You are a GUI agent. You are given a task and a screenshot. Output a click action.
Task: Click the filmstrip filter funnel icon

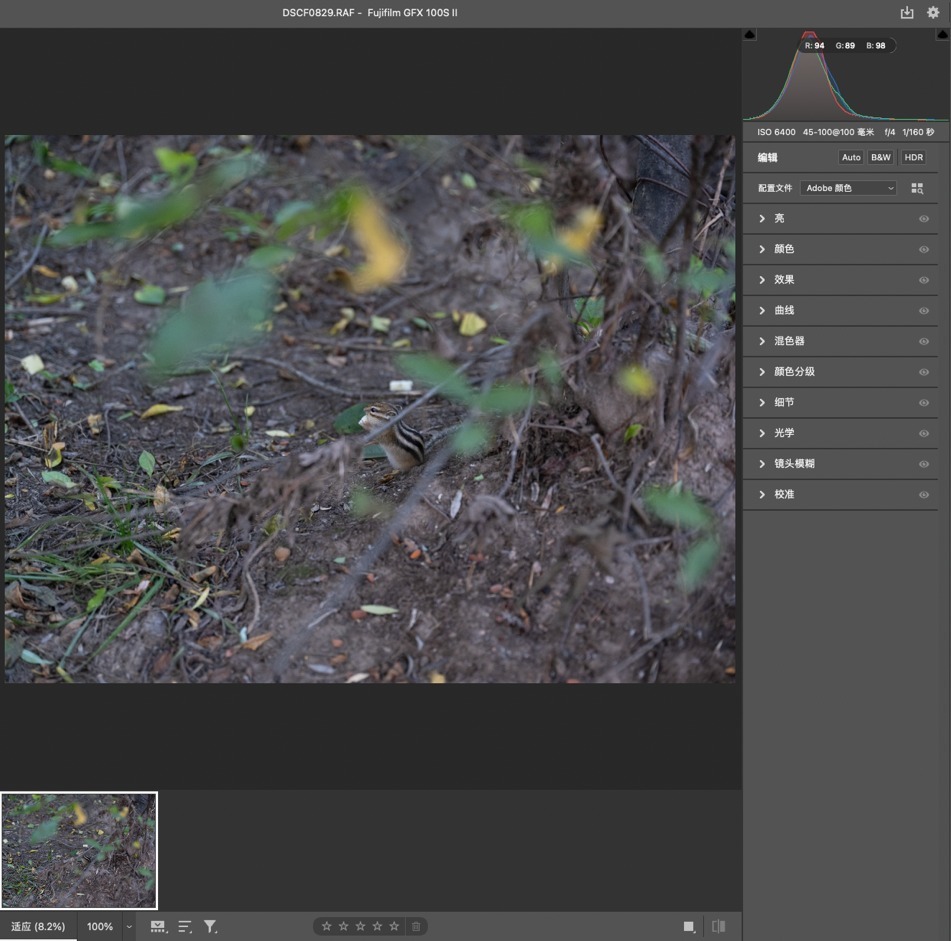210,927
